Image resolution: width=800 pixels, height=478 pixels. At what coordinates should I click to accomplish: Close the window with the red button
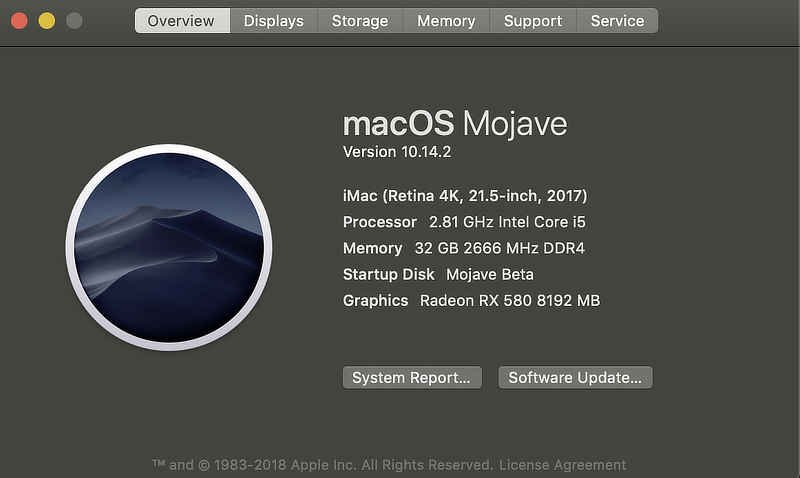tap(19, 21)
